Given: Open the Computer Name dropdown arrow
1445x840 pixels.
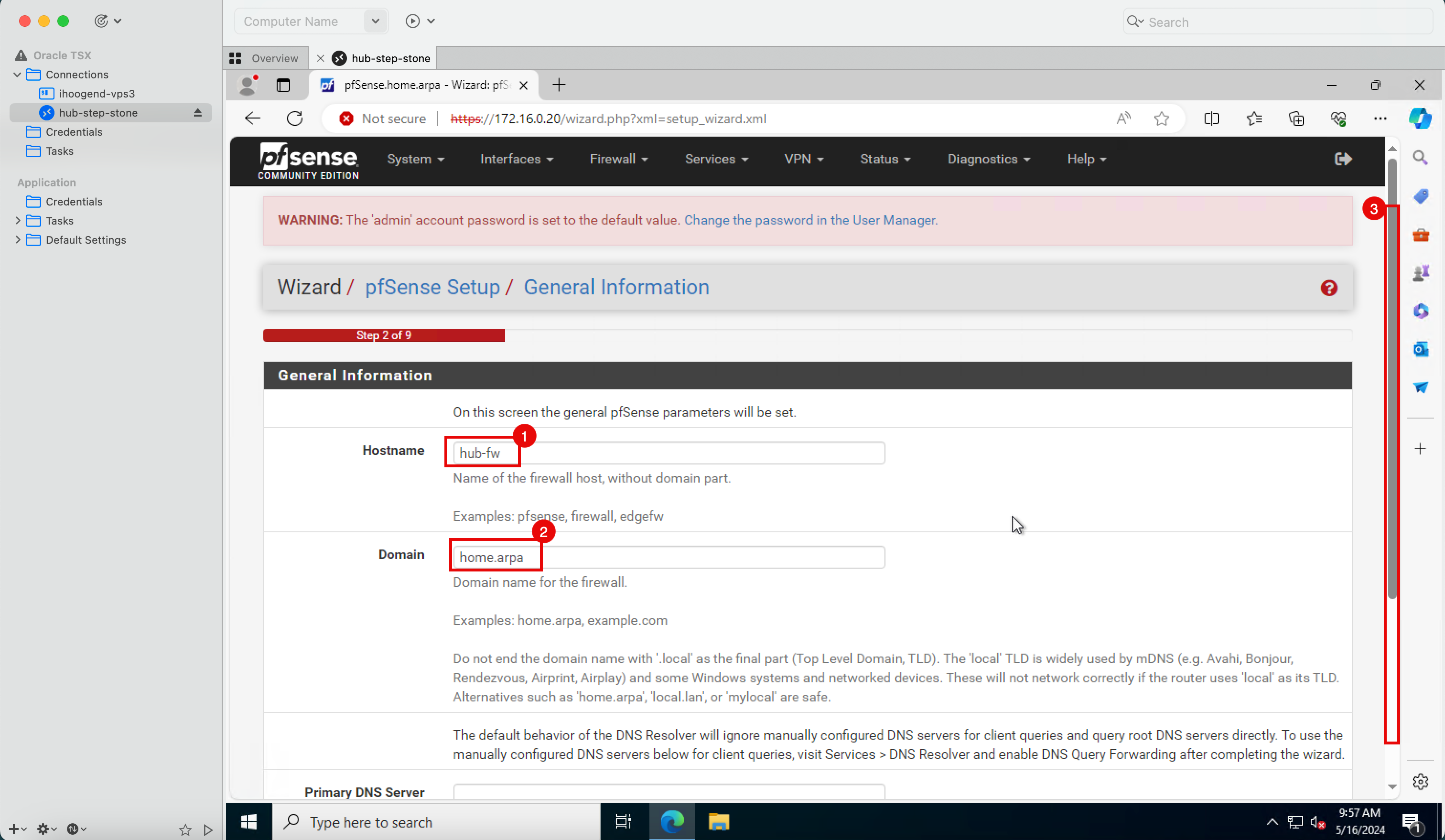Looking at the screenshot, I should point(375,21).
